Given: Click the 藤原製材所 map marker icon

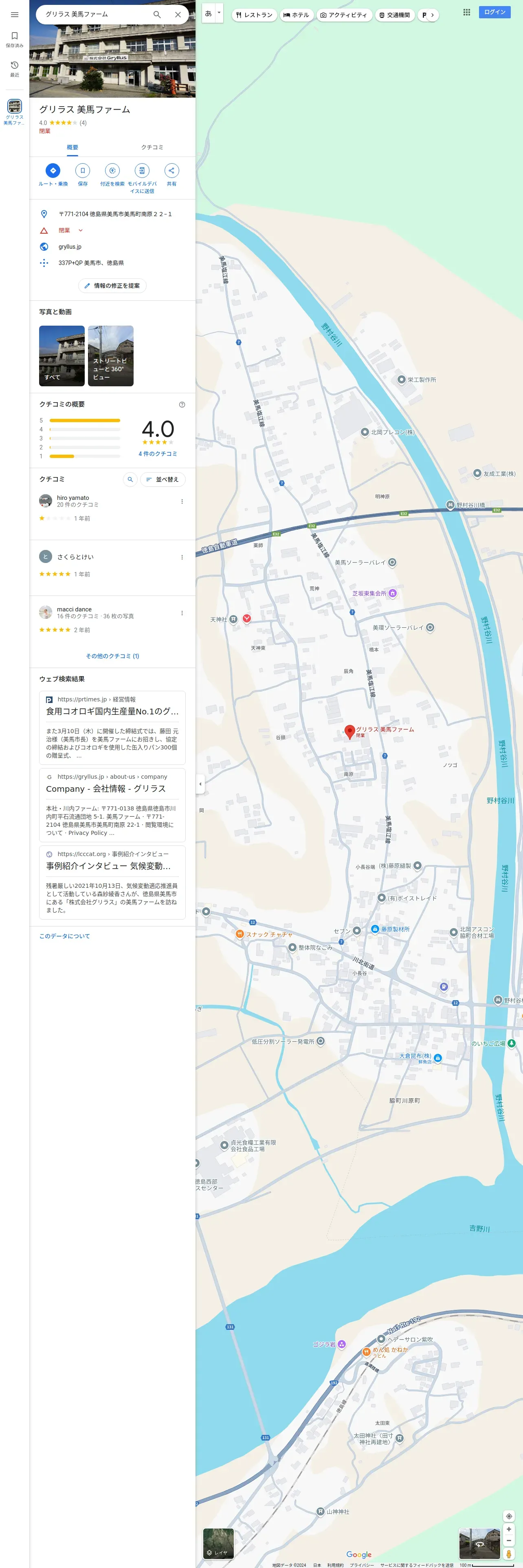Looking at the screenshot, I should [374, 929].
